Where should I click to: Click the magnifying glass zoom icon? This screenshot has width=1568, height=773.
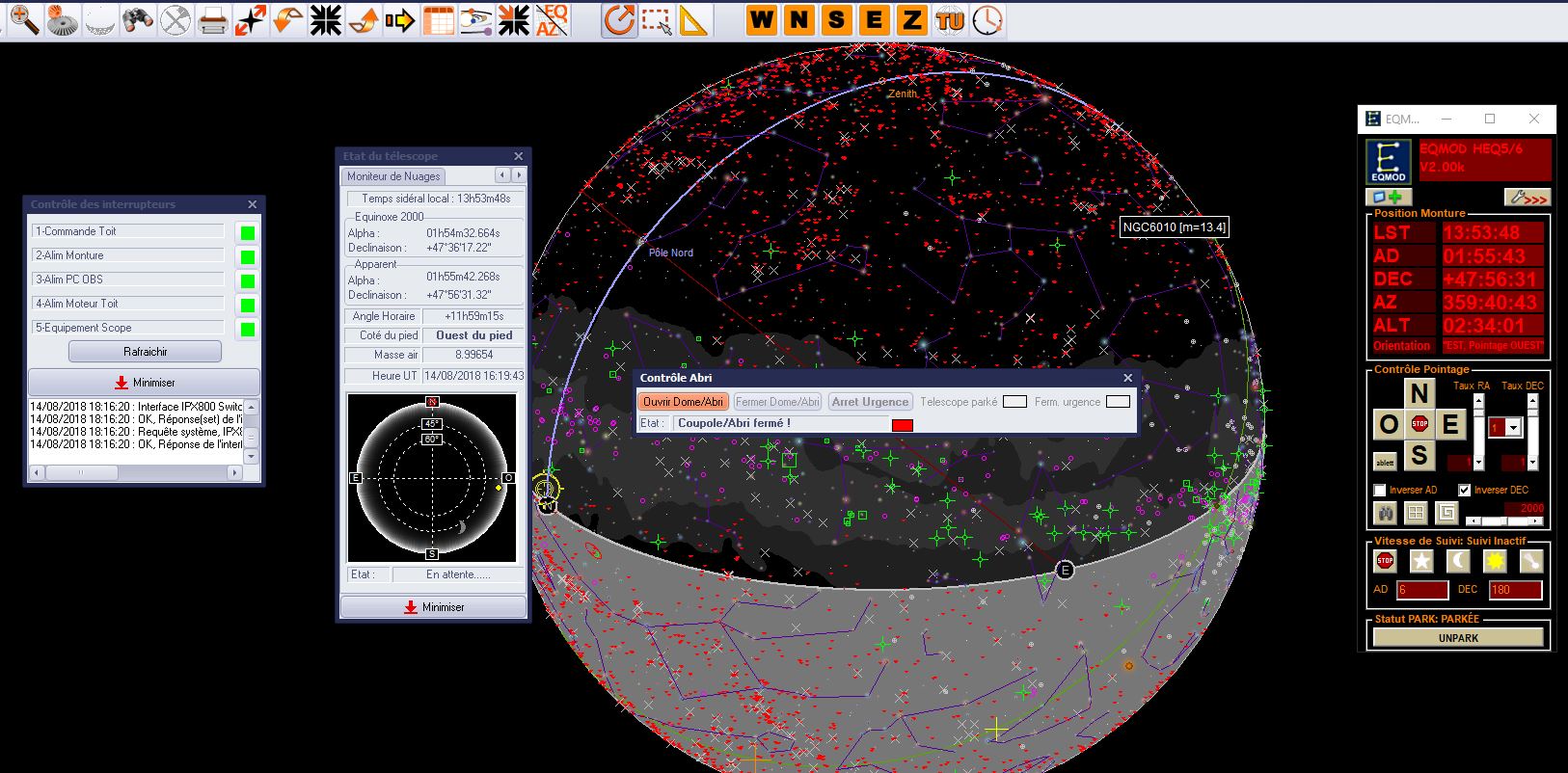[x=23, y=19]
